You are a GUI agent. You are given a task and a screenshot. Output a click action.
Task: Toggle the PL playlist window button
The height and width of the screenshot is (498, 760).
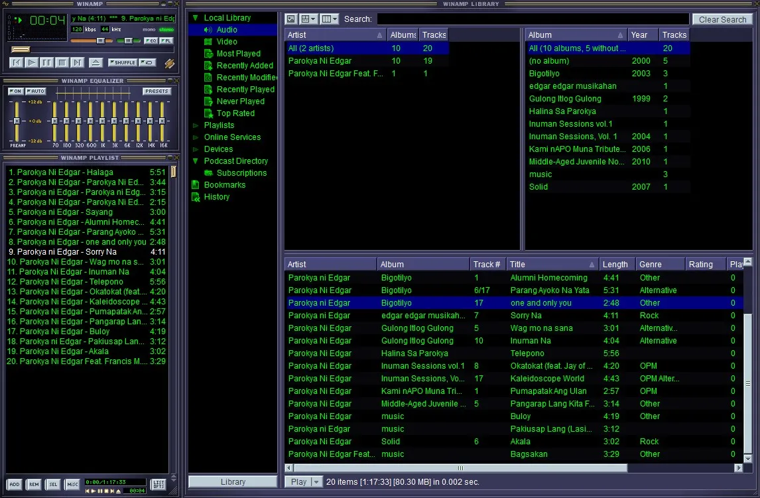coord(166,41)
